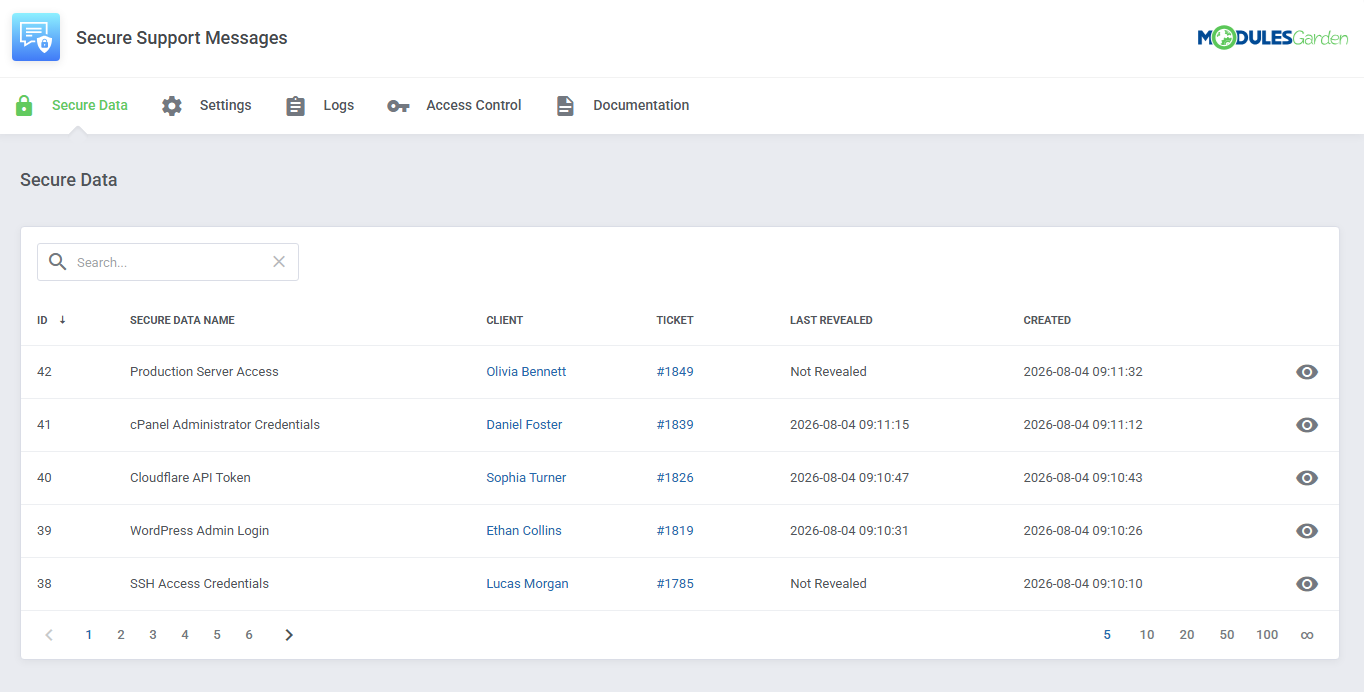Reveal cPanel Administrator Credentials with eye icon
1364x692 pixels.
[1307, 425]
